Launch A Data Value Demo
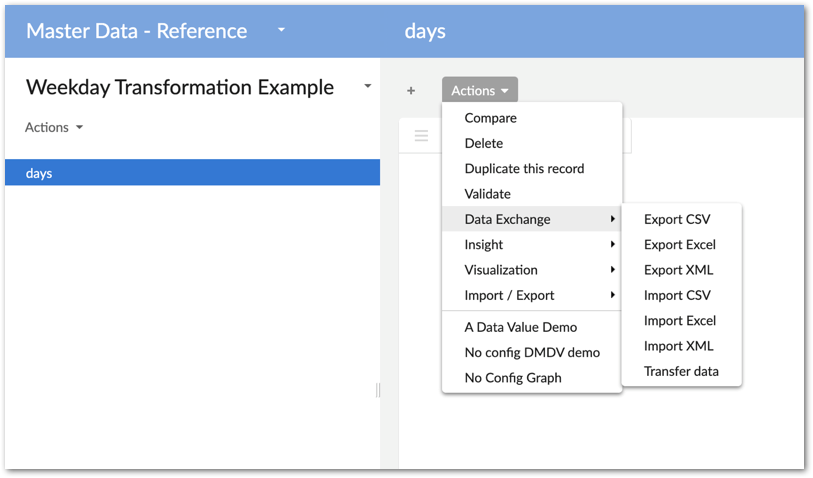Image resolution: width=813 pixels, height=478 pixels. 521,327
